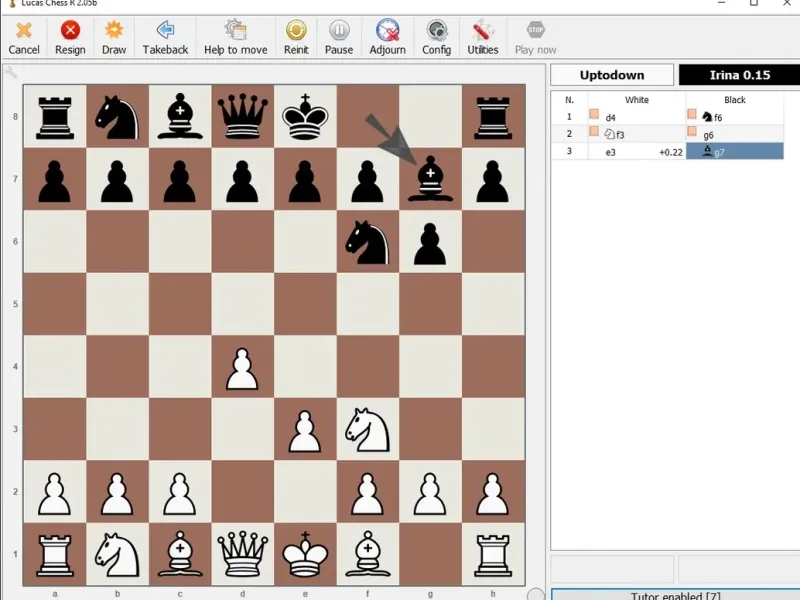Select the white pawn on d4

coord(242,369)
